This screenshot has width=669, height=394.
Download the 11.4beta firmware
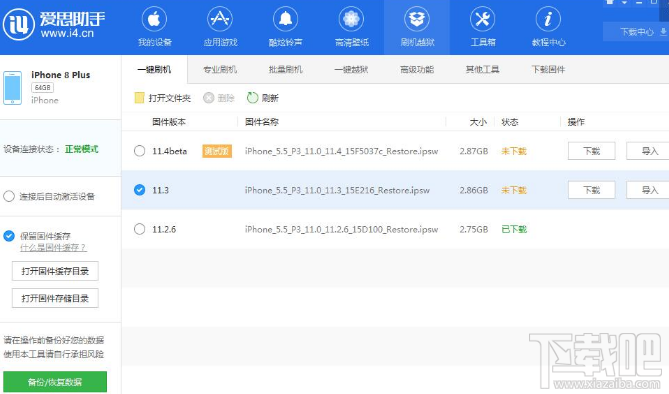click(591, 151)
